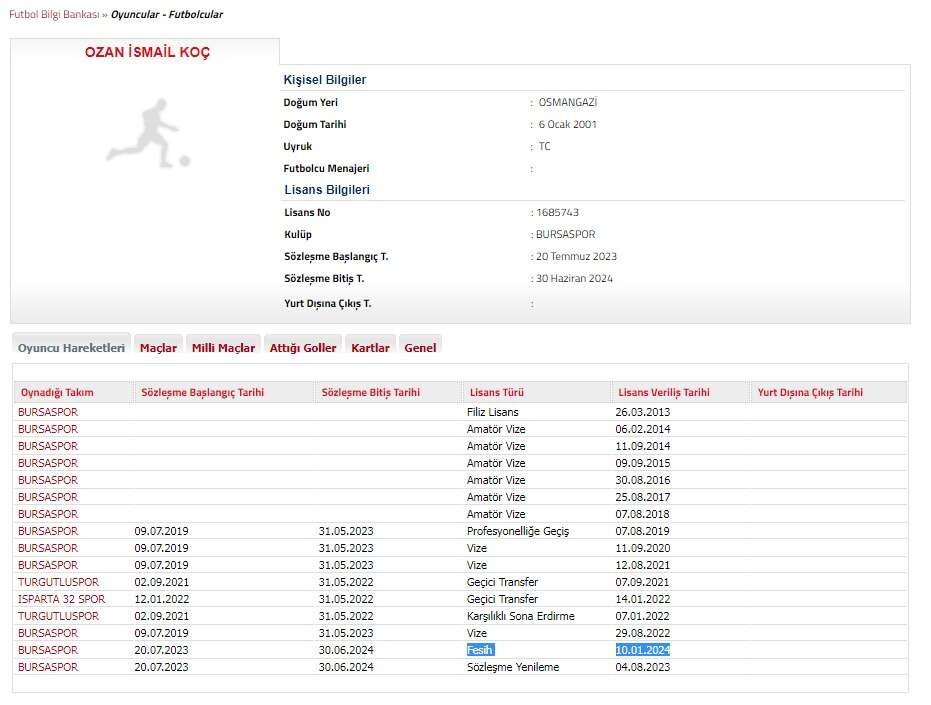Select the Oyuncu Hareketleri tab
Image resolution: width=931 pixels, height=705 pixels.
pos(71,347)
